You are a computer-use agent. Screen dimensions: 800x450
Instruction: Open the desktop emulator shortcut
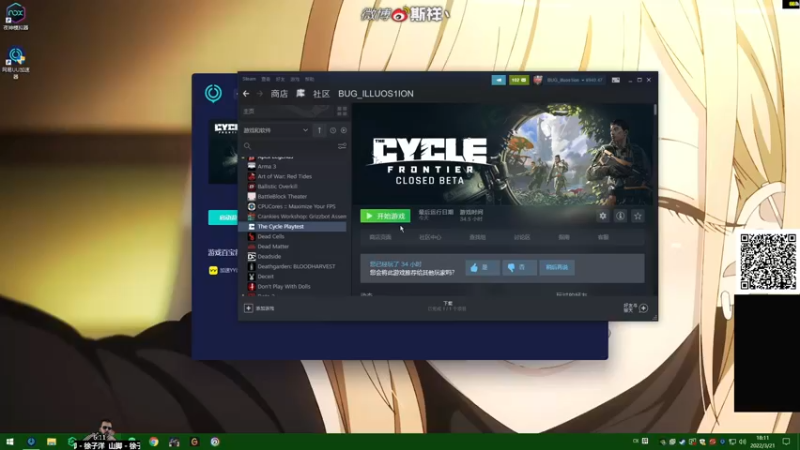16,16
